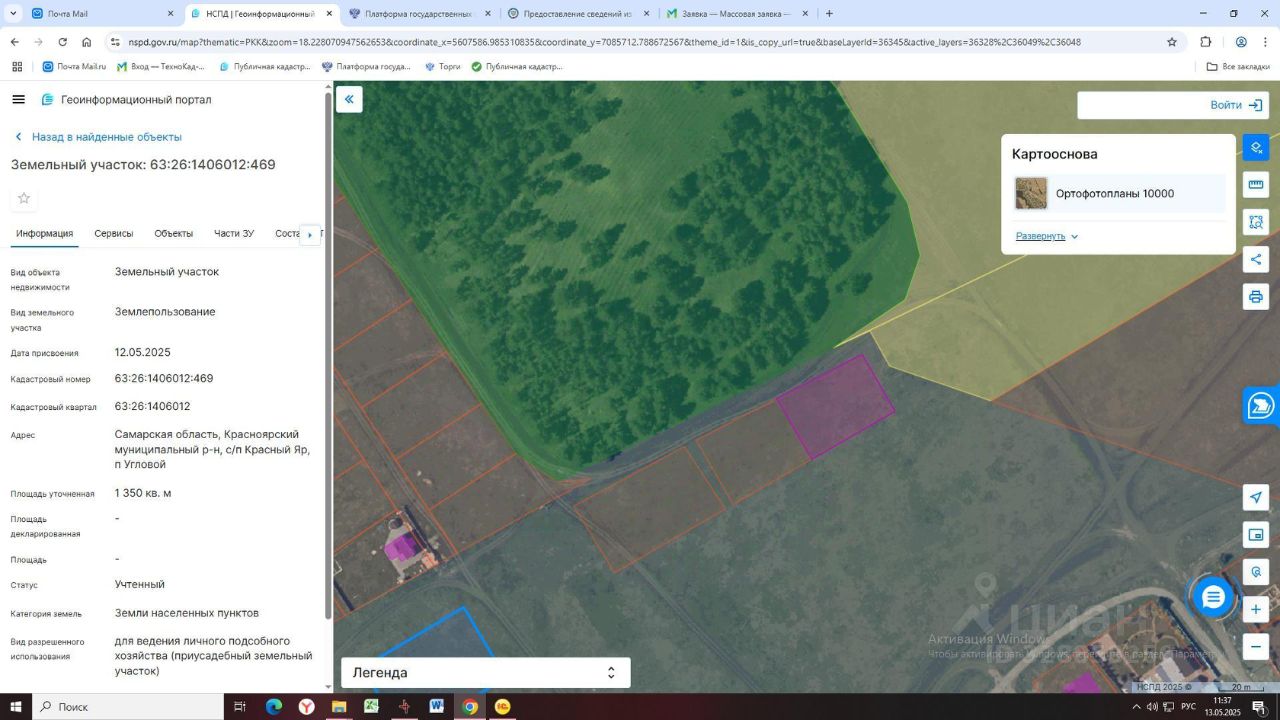Reload the browser page

tap(62, 42)
